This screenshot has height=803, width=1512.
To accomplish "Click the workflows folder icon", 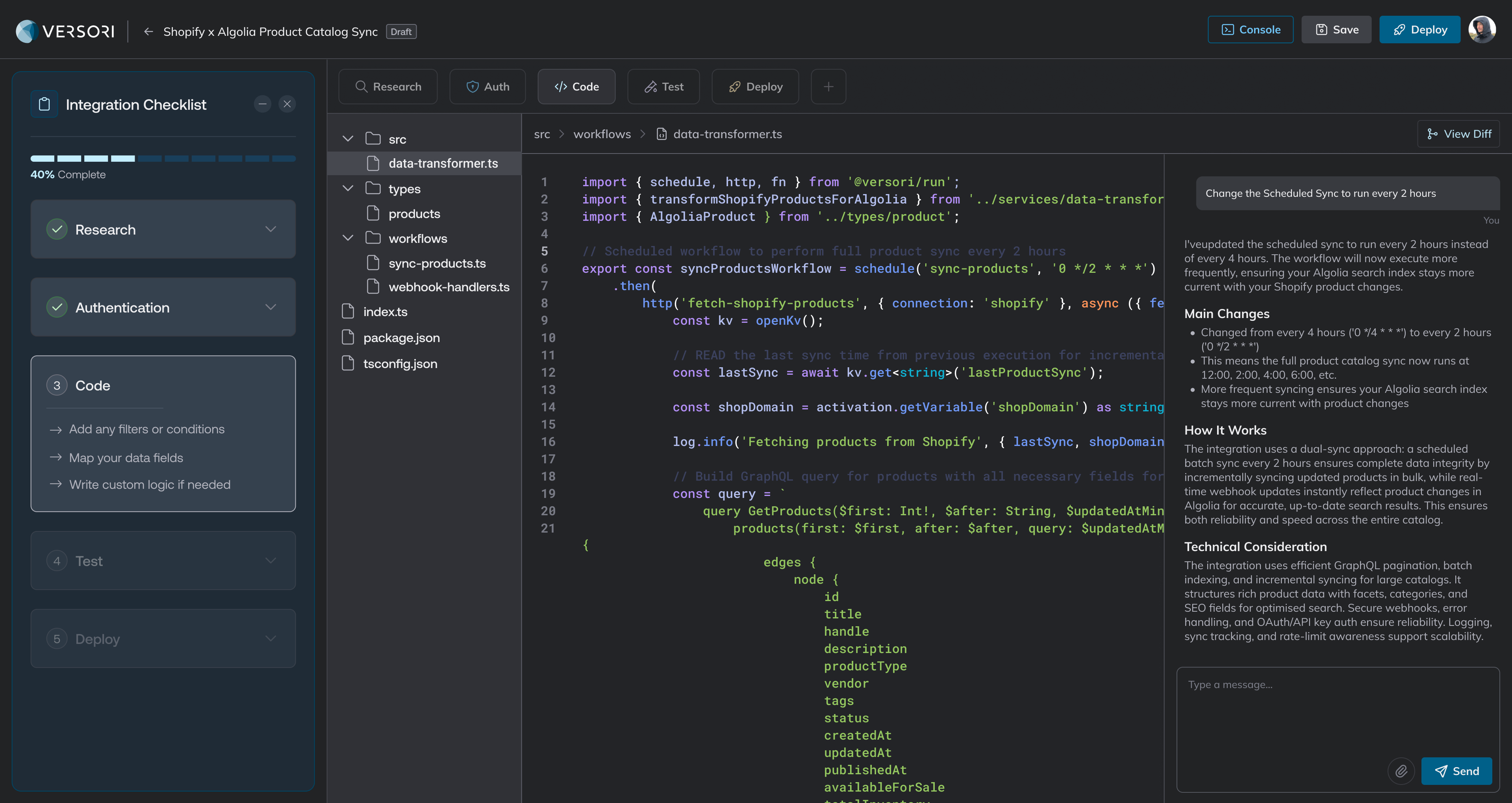I will pos(373,238).
